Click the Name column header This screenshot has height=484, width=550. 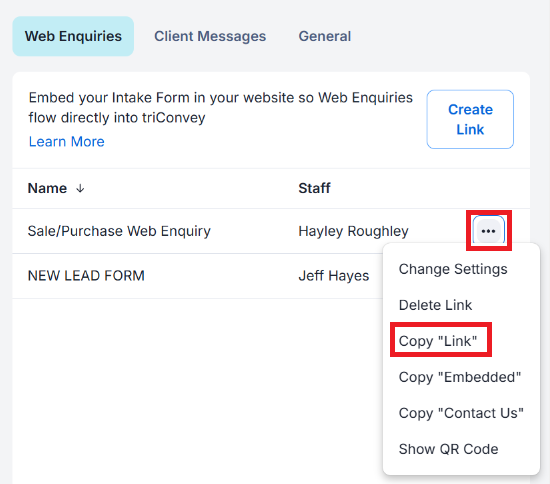coord(47,188)
